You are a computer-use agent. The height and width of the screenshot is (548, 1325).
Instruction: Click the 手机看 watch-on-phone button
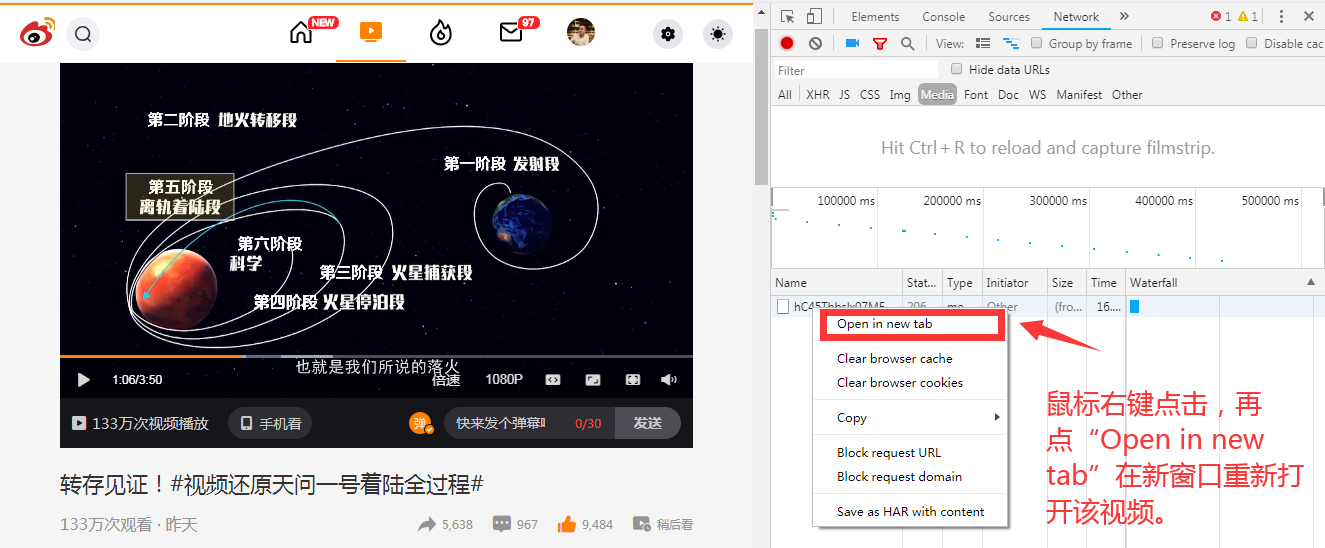270,424
